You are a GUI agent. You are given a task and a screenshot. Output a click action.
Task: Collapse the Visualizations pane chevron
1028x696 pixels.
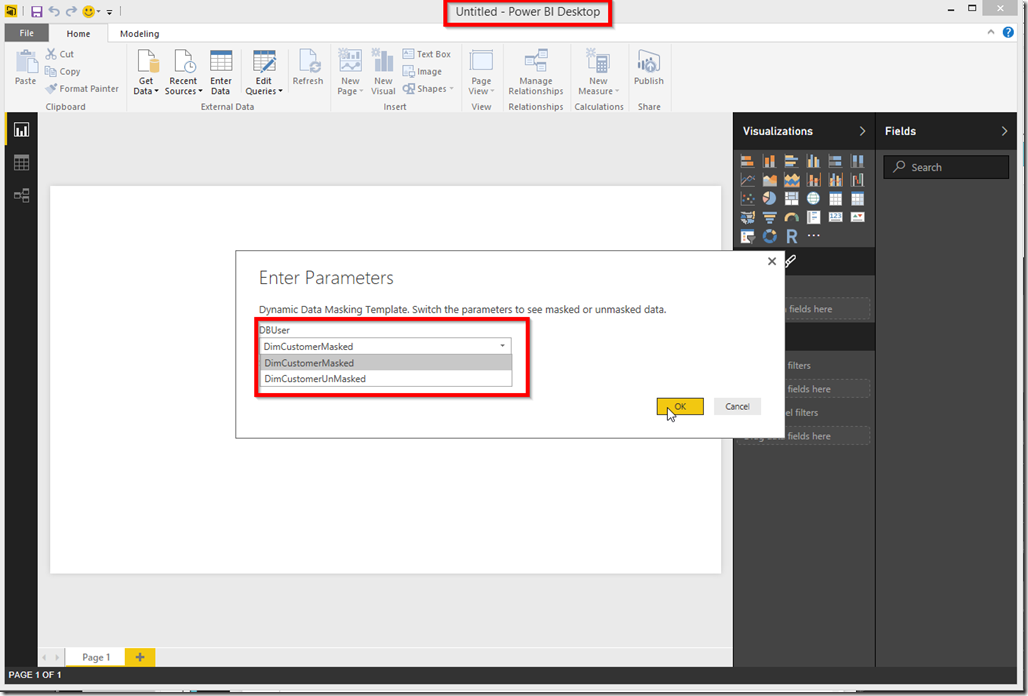tap(862, 131)
